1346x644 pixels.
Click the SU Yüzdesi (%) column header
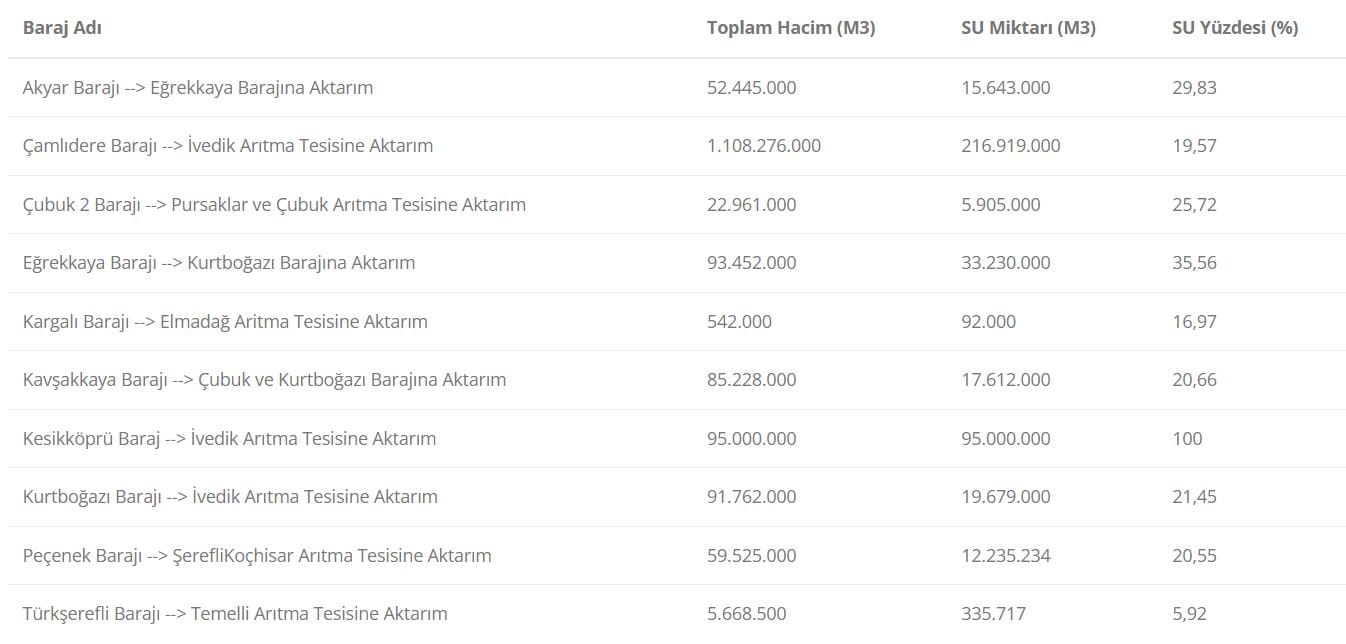(x=1235, y=28)
